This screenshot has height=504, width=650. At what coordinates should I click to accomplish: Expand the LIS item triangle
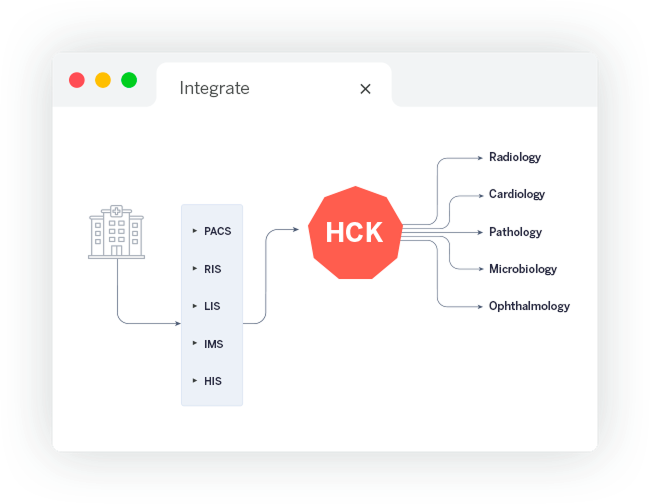click(195, 306)
